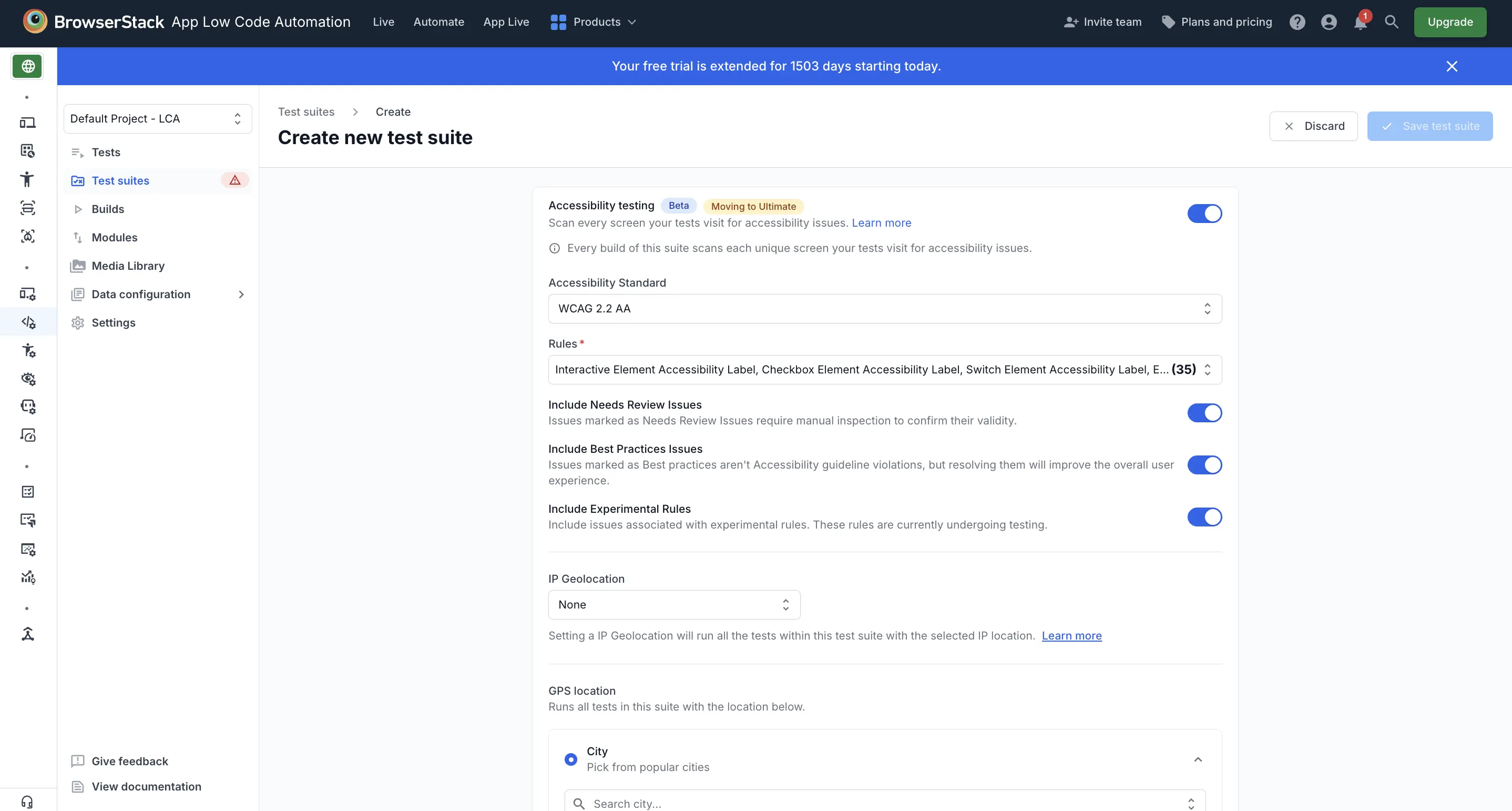Screen dimensions: 1512x811
Task: Click the green Upgrade button
Action: pyautogui.click(x=1450, y=22)
